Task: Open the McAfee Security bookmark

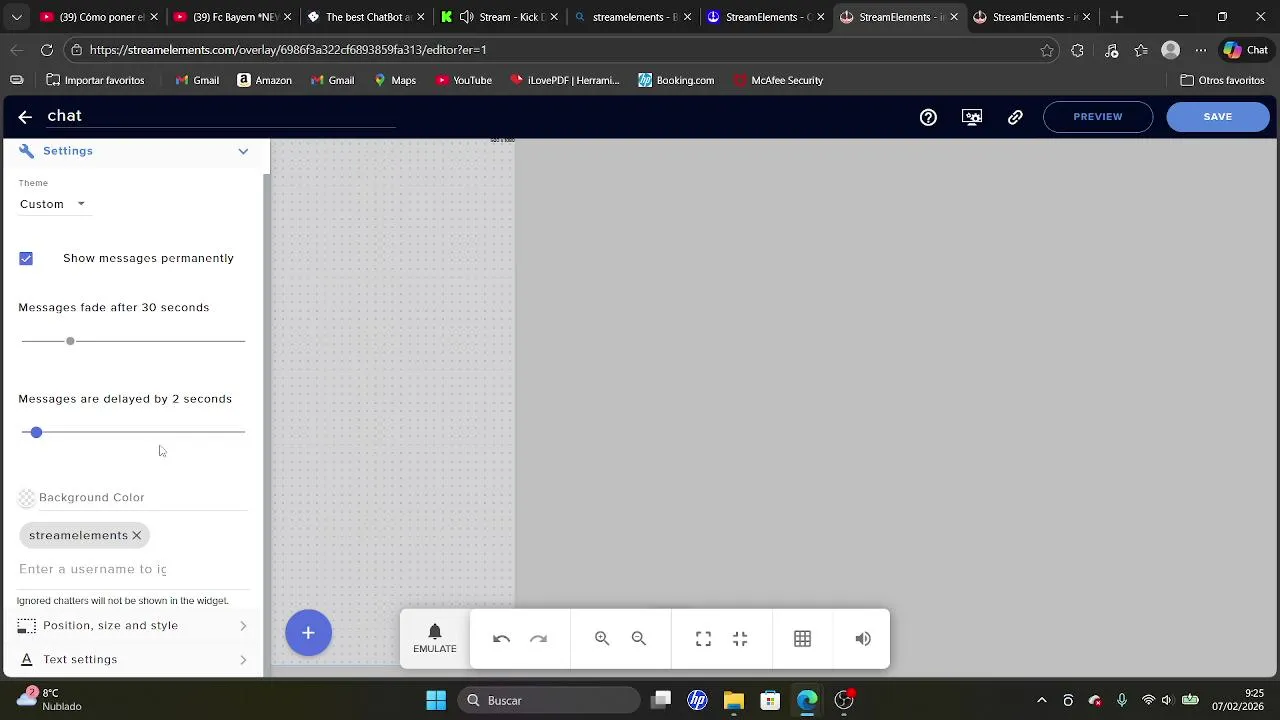Action: click(x=777, y=80)
